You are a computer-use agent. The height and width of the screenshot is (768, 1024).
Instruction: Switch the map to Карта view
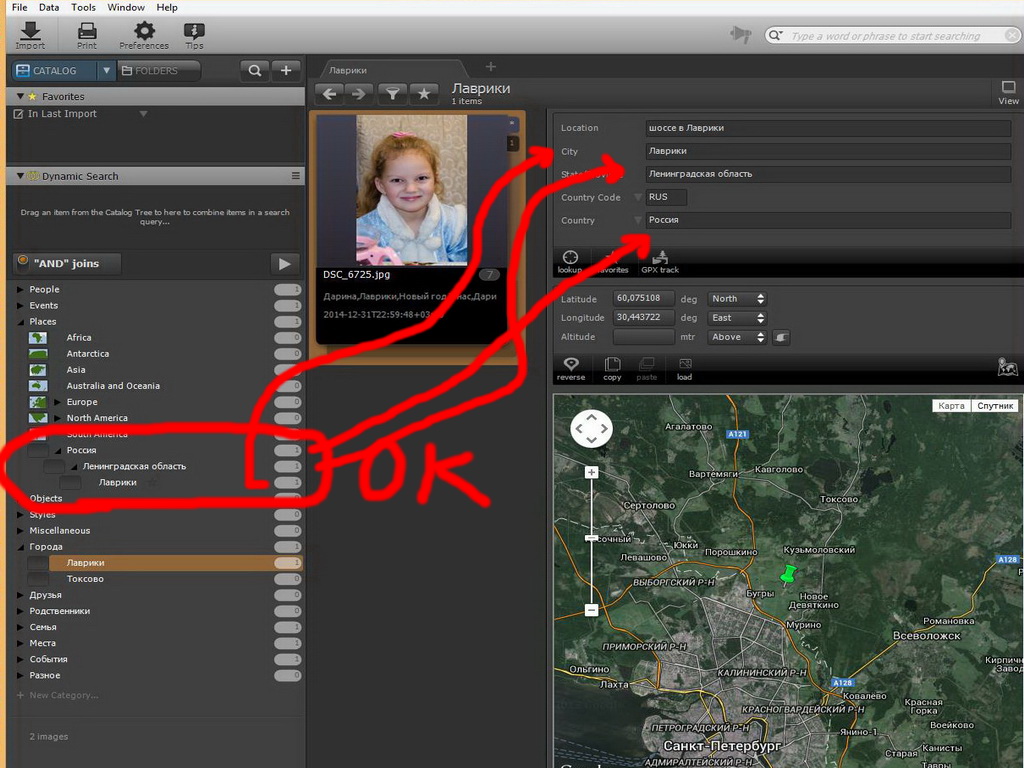pos(951,406)
